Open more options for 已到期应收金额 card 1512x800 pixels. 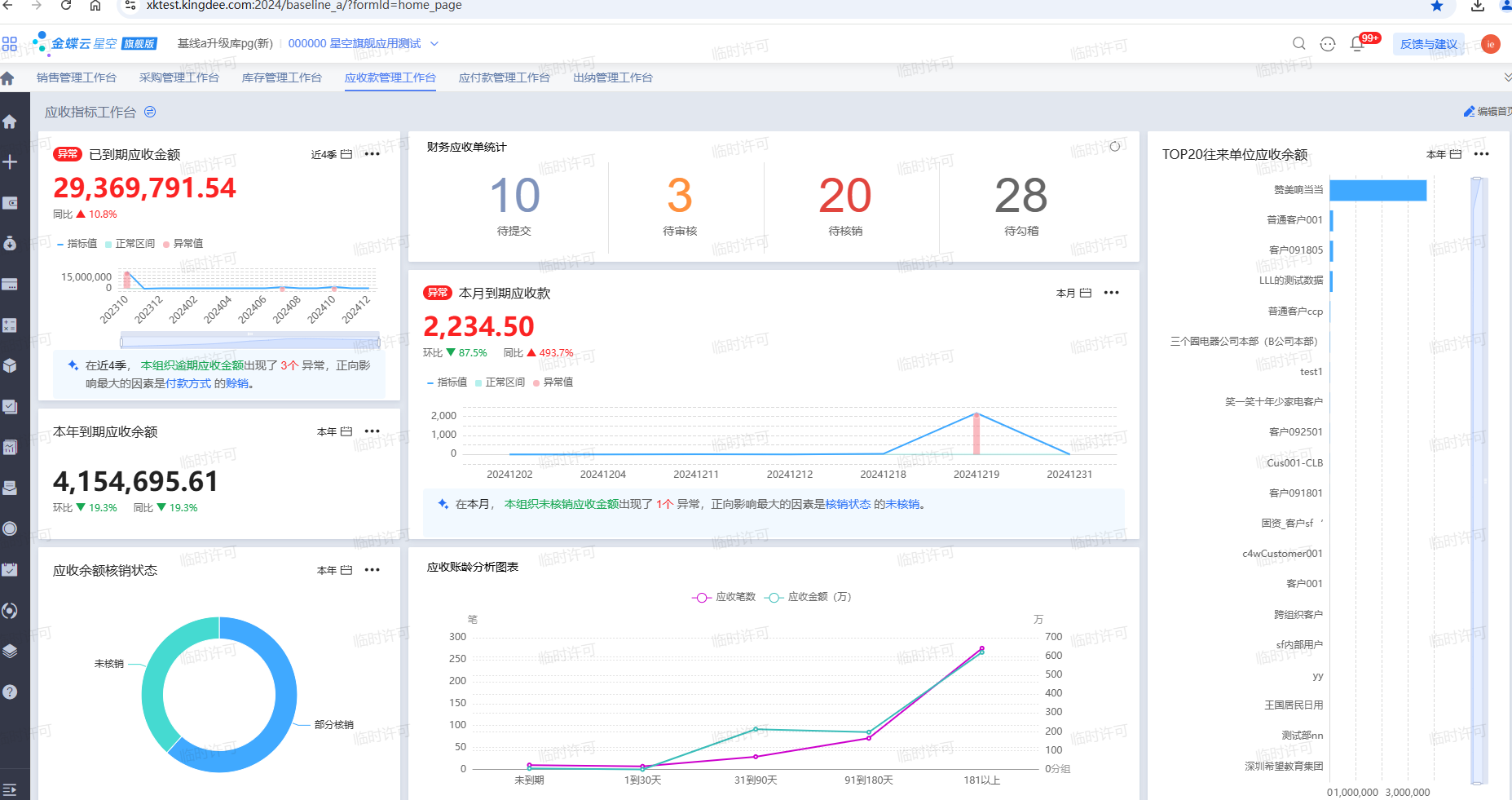pos(372,154)
